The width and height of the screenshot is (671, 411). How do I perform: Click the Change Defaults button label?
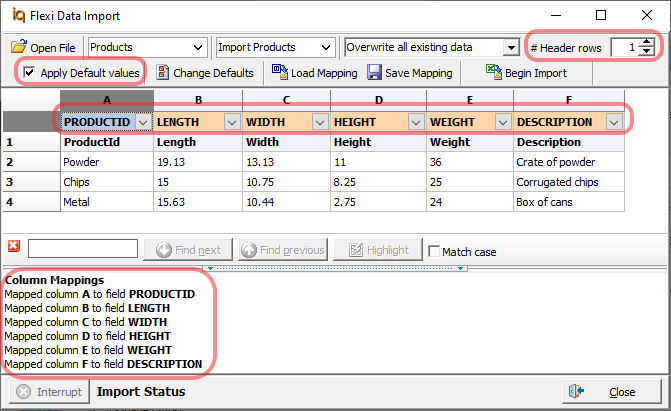[213, 73]
